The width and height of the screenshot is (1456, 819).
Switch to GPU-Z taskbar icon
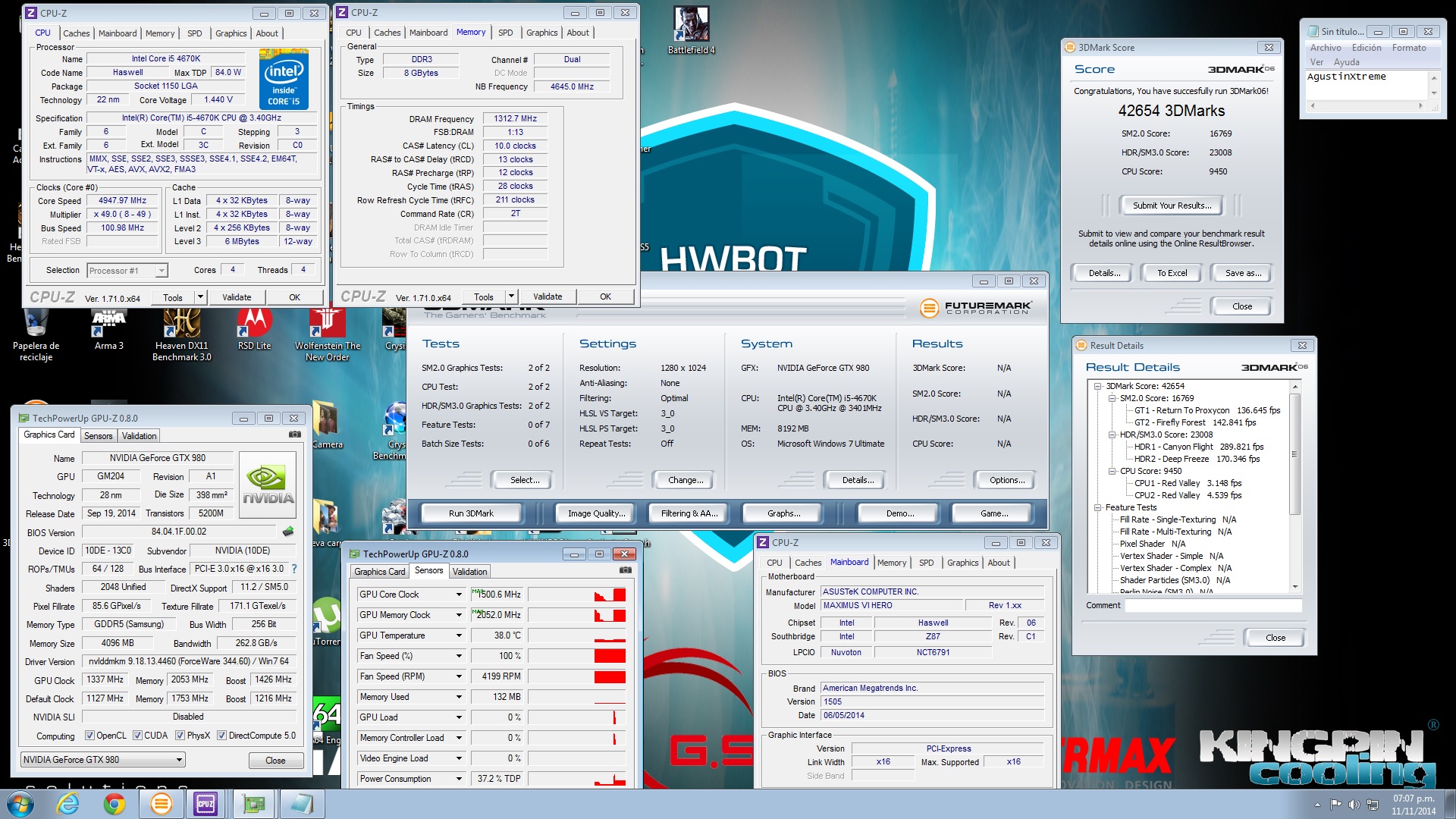253,804
